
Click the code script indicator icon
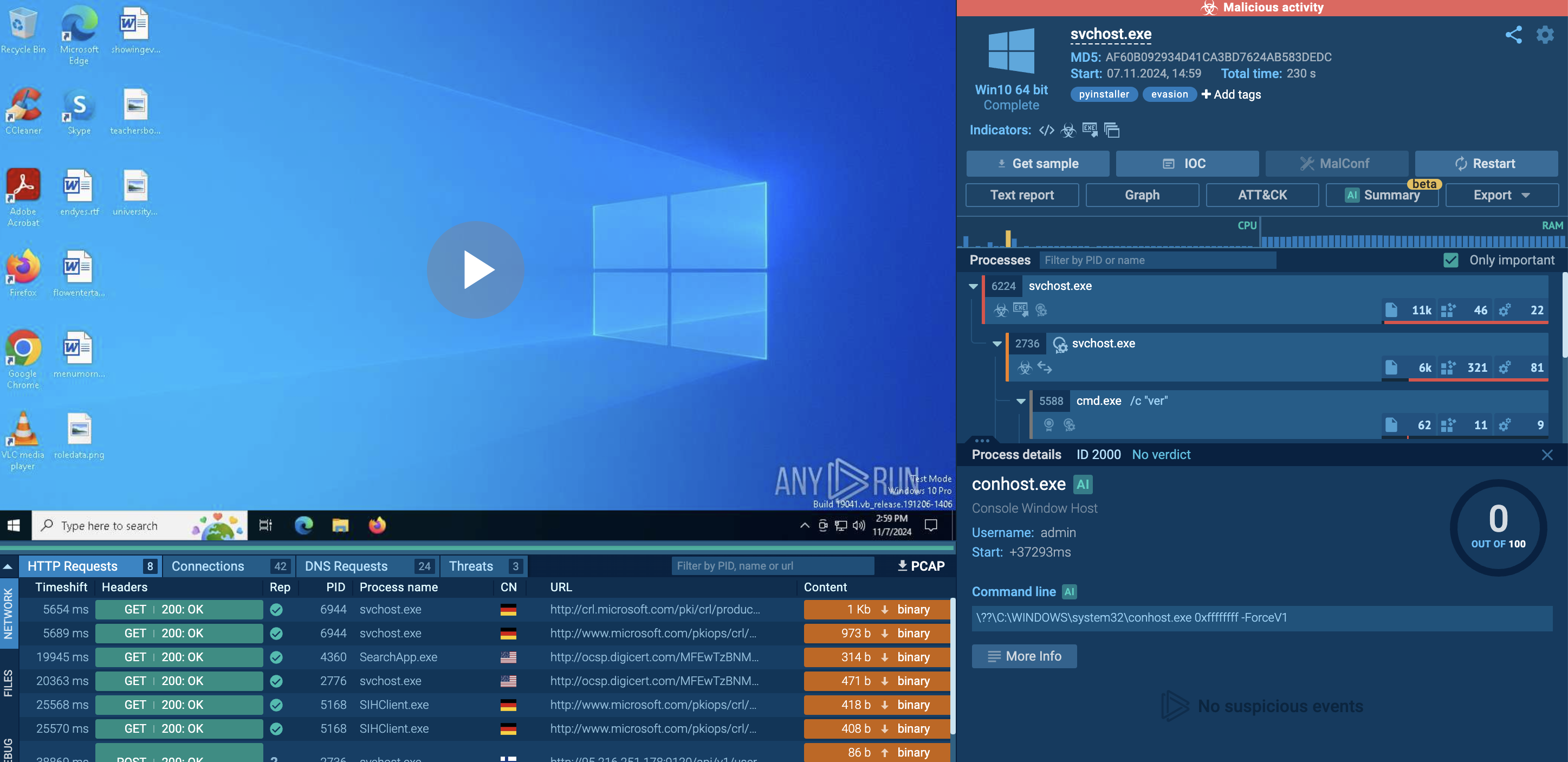click(1046, 130)
